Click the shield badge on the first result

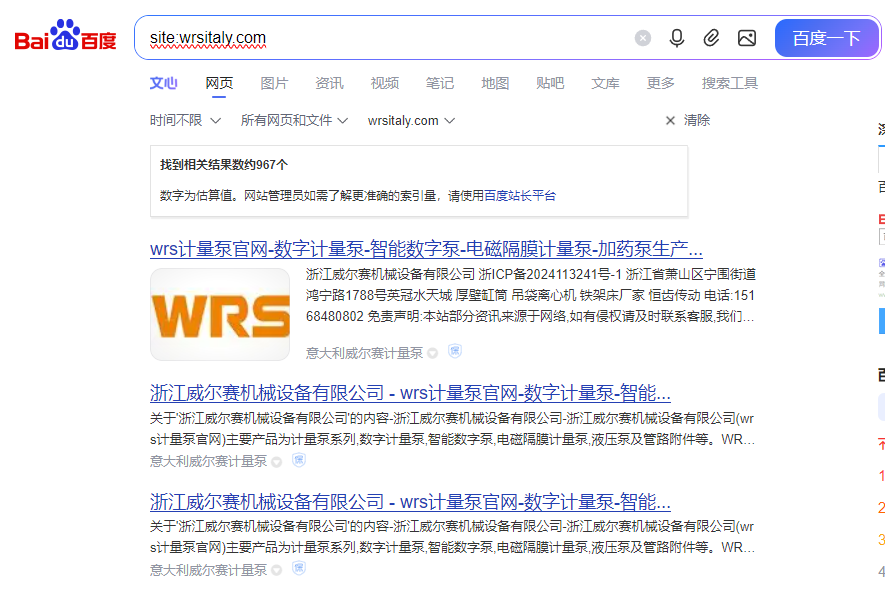(455, 351)
